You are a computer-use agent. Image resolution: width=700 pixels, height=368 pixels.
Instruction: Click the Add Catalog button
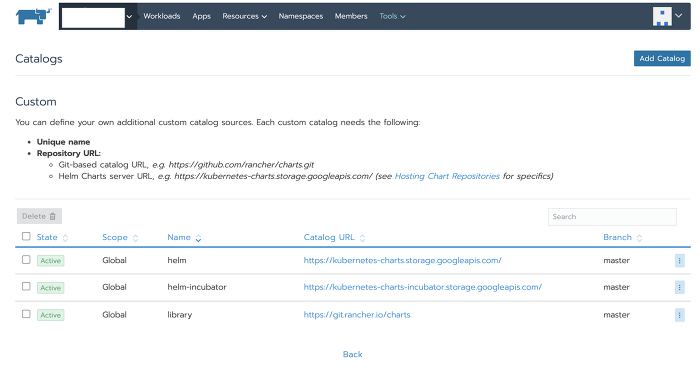662,59
